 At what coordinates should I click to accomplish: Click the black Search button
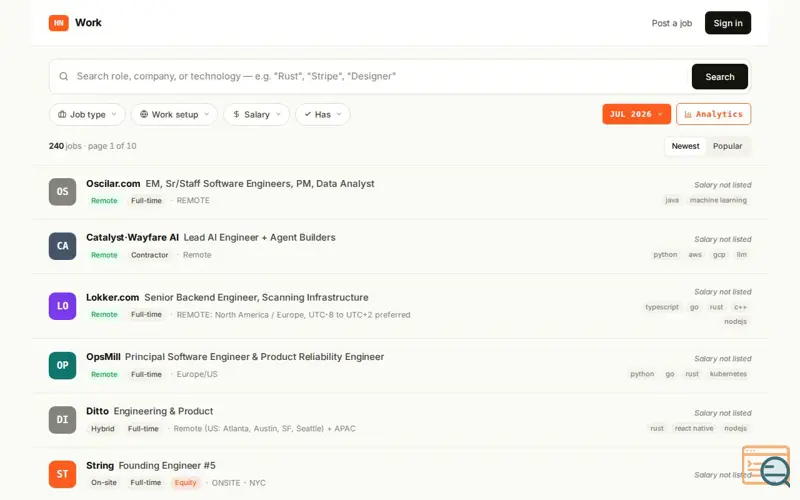click(719, 77)
